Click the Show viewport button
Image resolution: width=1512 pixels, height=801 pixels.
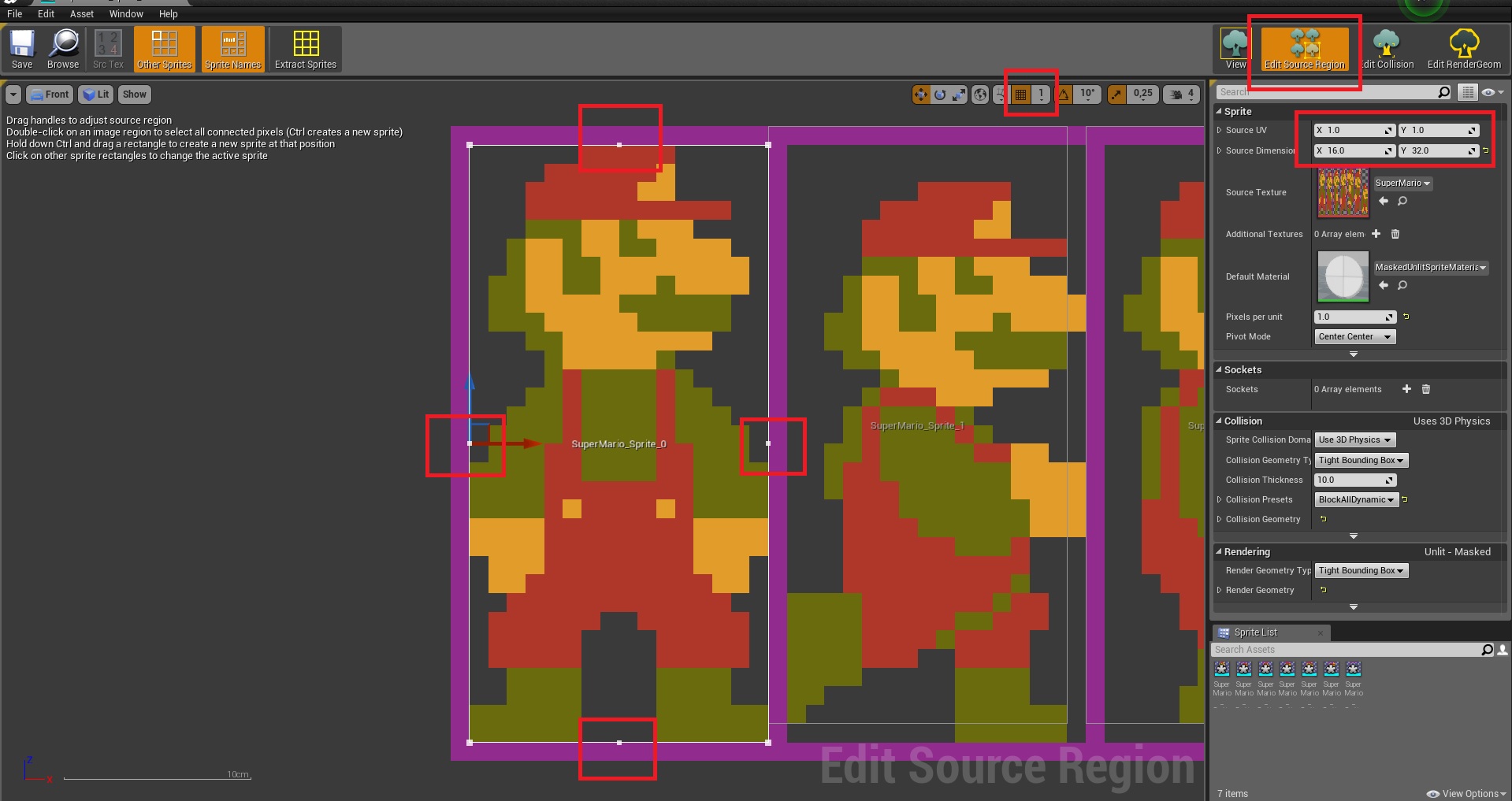coord(134,95)
